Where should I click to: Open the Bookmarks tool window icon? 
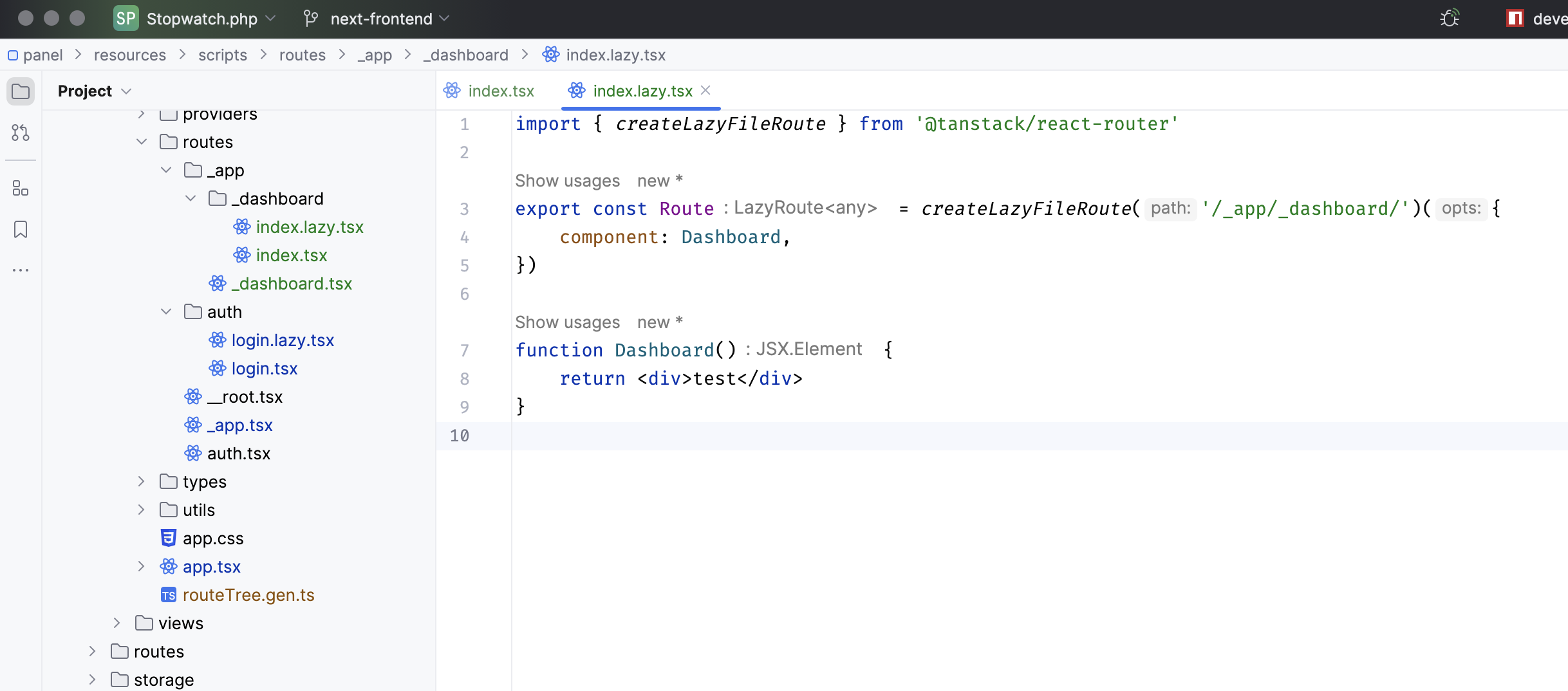click(x=21, y=229)
